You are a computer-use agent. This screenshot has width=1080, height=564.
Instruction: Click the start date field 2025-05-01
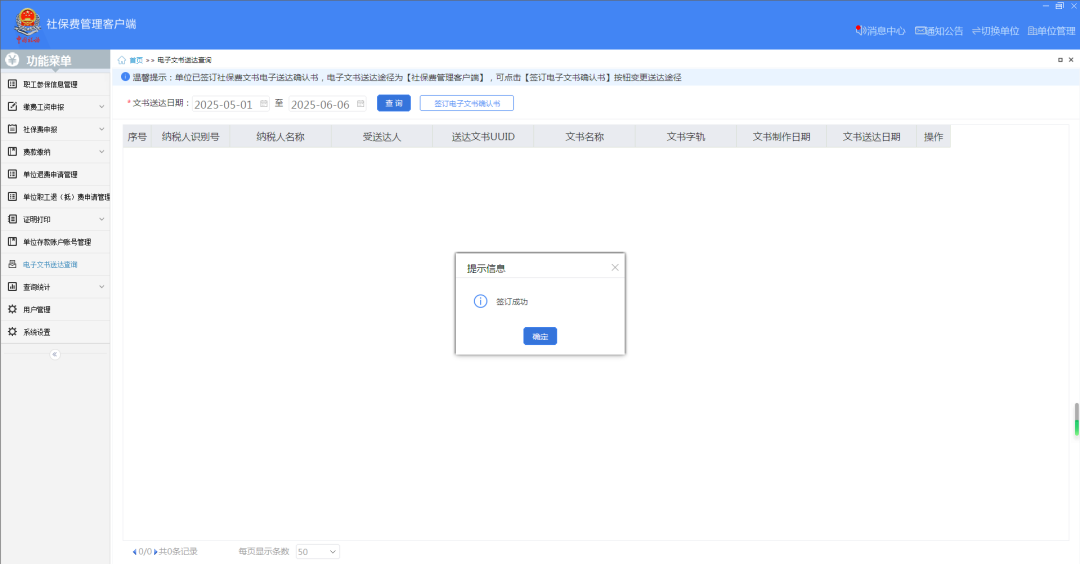(x=223, y=104)
